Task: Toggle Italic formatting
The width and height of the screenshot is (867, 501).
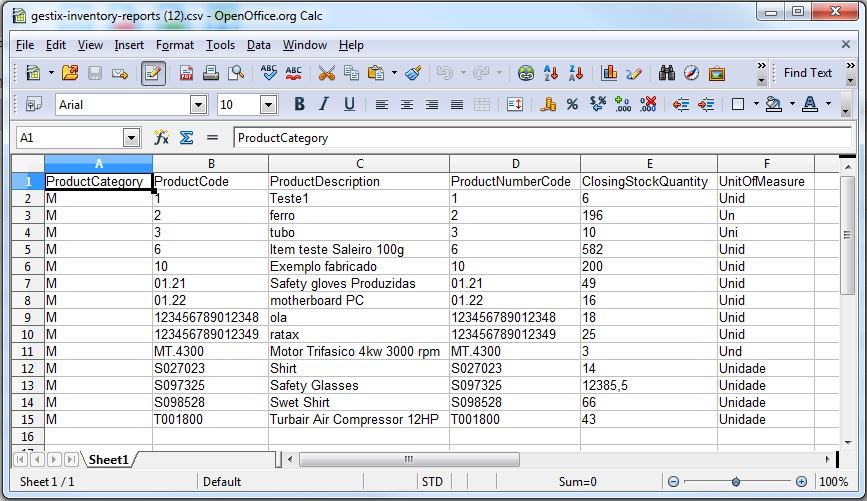Action: click(x=324, y=104)
